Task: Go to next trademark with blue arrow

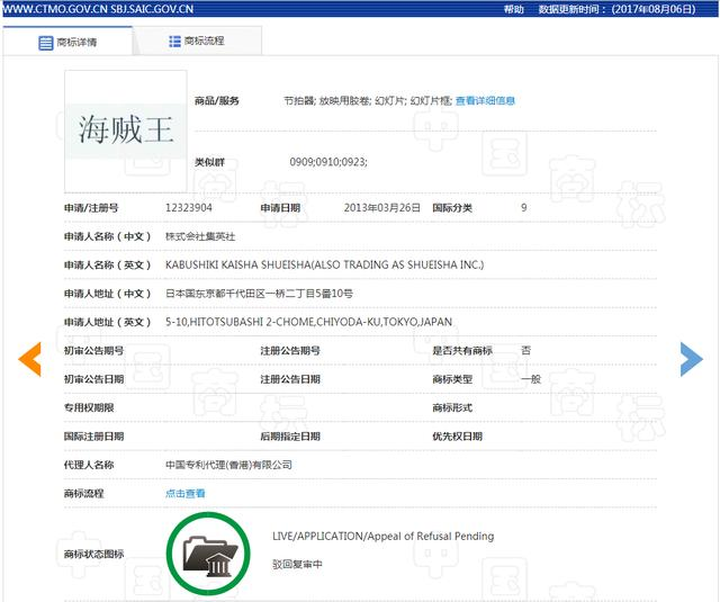Action: point(691,359)
